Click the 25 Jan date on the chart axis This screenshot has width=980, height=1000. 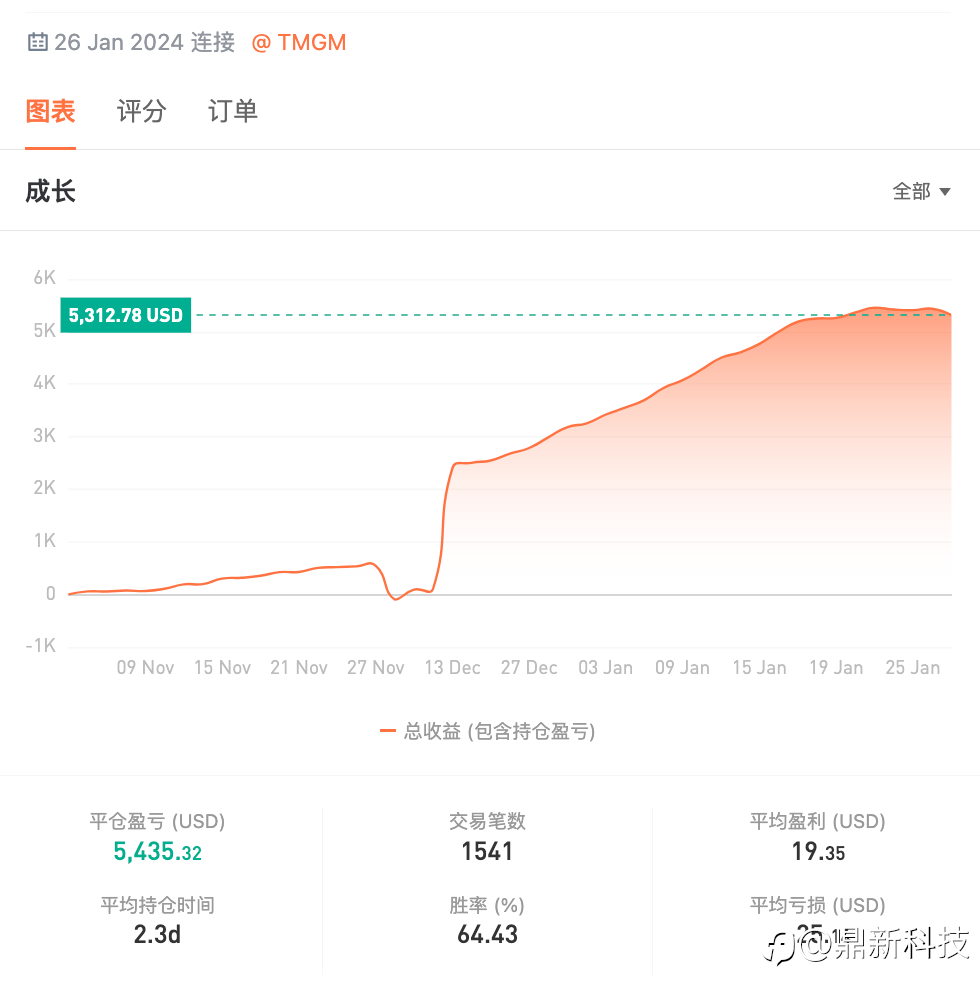coord(912,668)
